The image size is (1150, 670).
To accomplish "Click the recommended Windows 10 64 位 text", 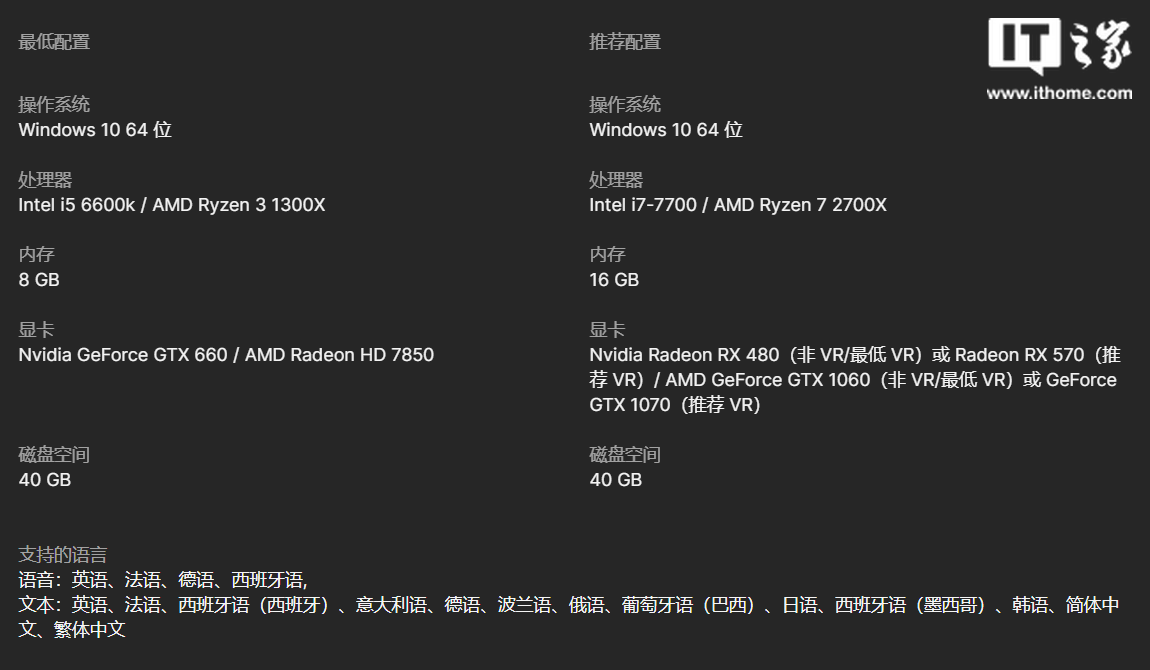I will pyautogui.click(x=666, y=130).
